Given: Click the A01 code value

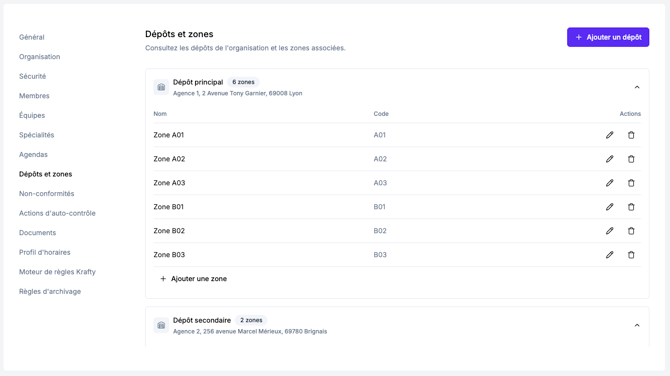Looking at the screenshot, I should point(379,135).
